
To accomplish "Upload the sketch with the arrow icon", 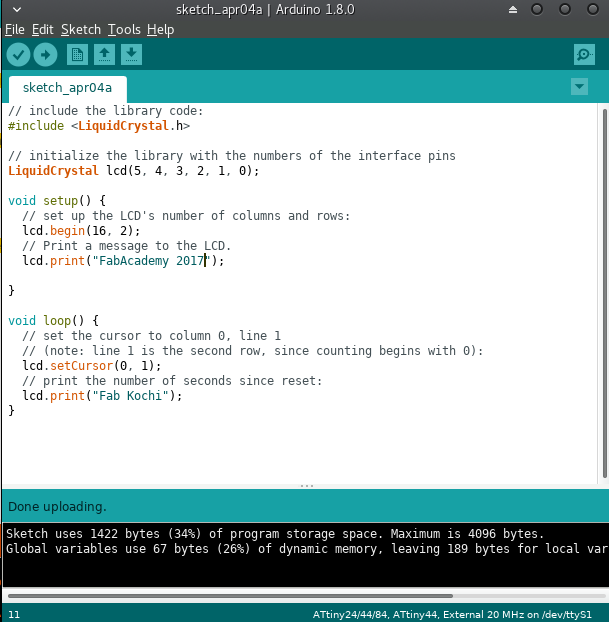I will [x=45, y=54].
